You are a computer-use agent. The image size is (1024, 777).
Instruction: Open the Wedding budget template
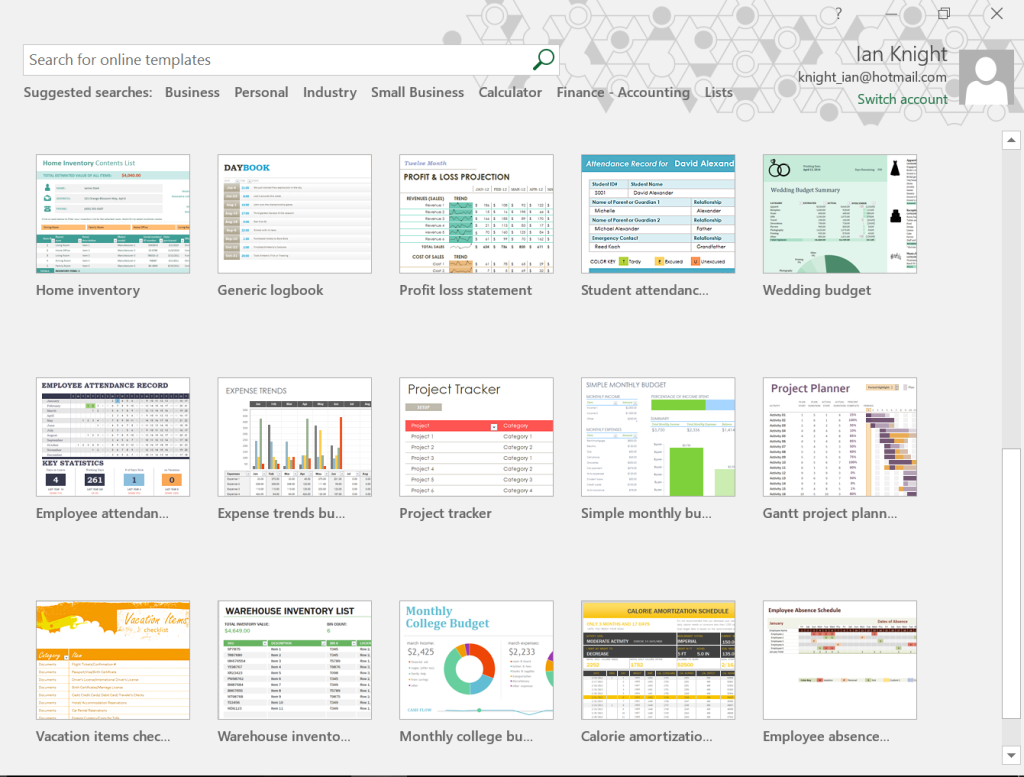(840, 214)
